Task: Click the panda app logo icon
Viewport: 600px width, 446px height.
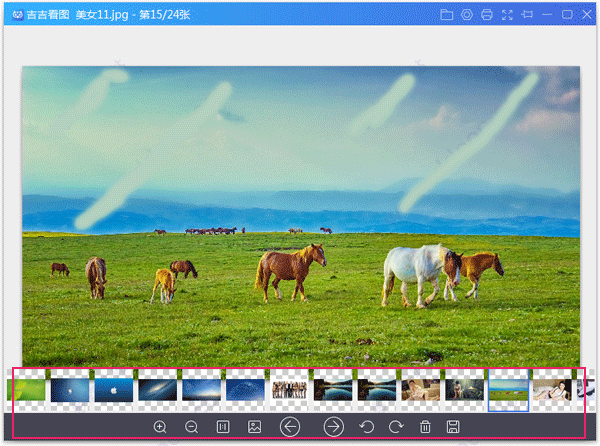Action: [x=18, y=15]
